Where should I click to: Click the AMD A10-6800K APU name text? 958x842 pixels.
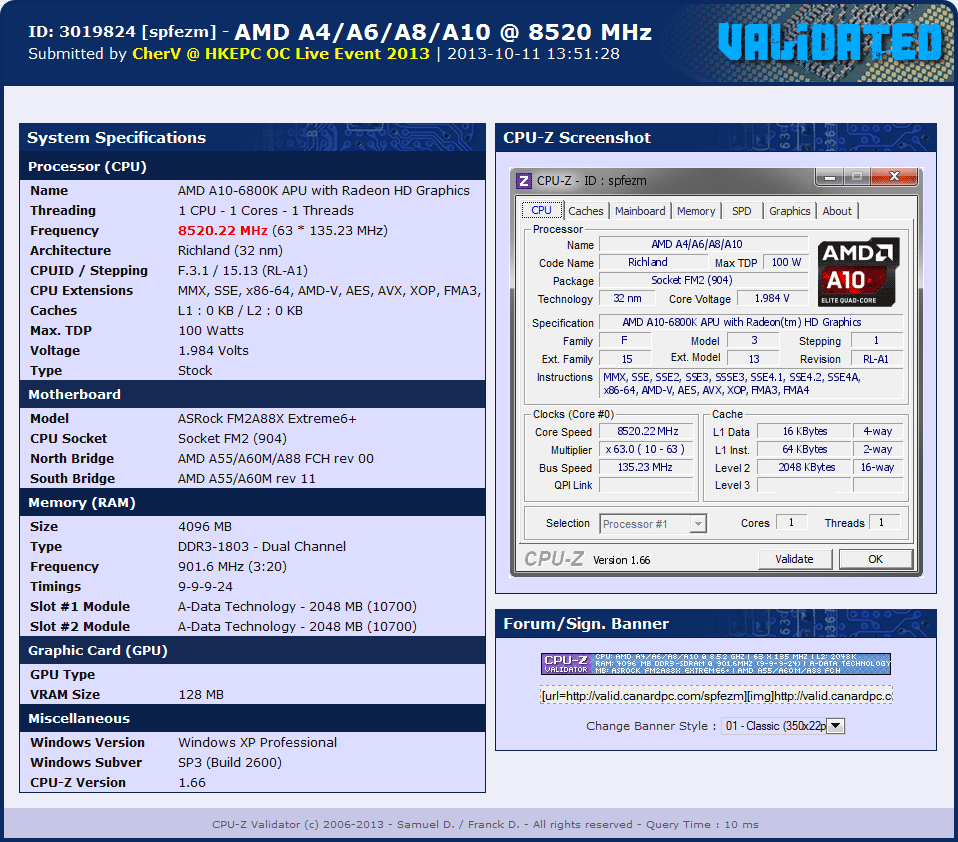(x=324, y=191)
